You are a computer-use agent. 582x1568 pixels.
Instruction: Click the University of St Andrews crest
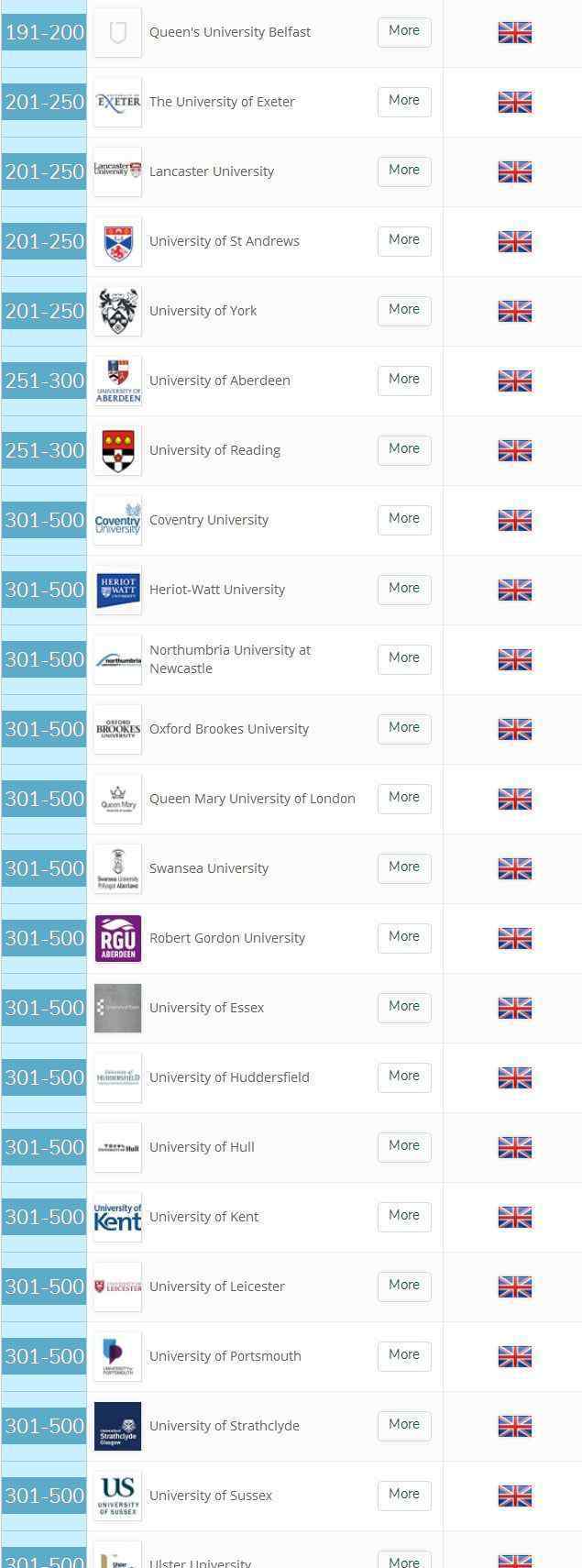click(118, 241)
